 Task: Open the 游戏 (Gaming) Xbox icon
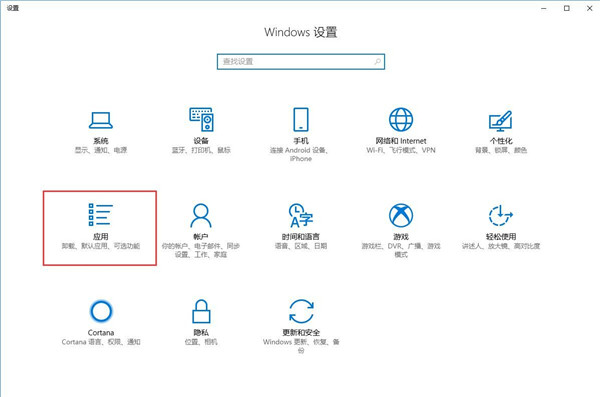pos(401,215)
